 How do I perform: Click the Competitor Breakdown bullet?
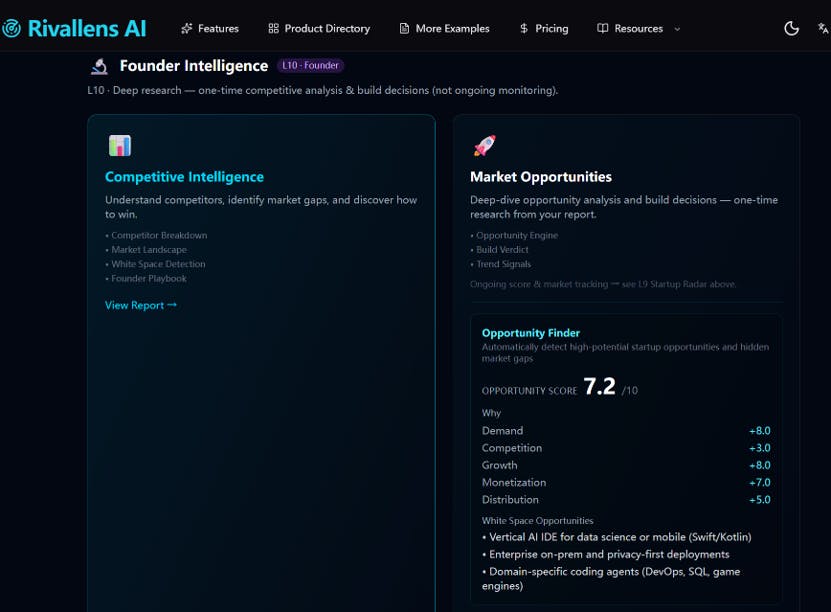click(x=156, y=235)
